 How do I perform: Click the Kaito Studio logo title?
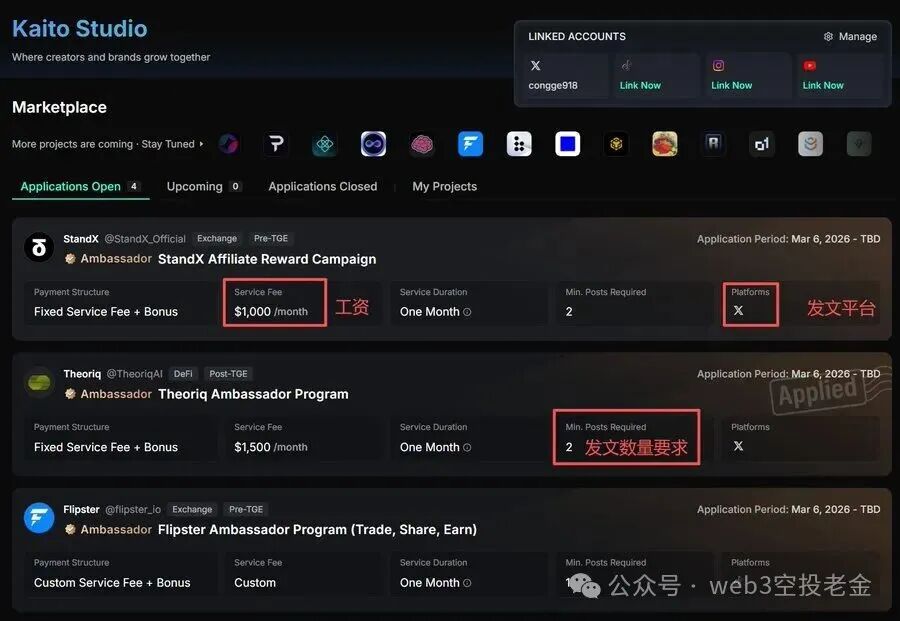[80, 29]
